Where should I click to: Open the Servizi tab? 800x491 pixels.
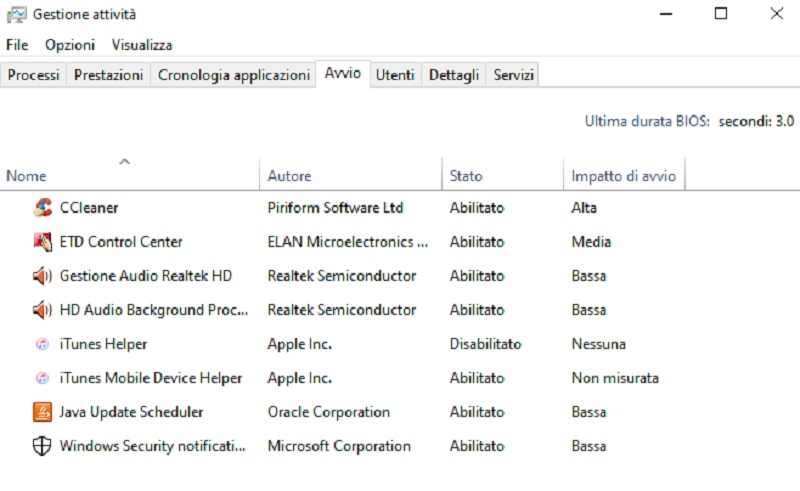(514, 75)
